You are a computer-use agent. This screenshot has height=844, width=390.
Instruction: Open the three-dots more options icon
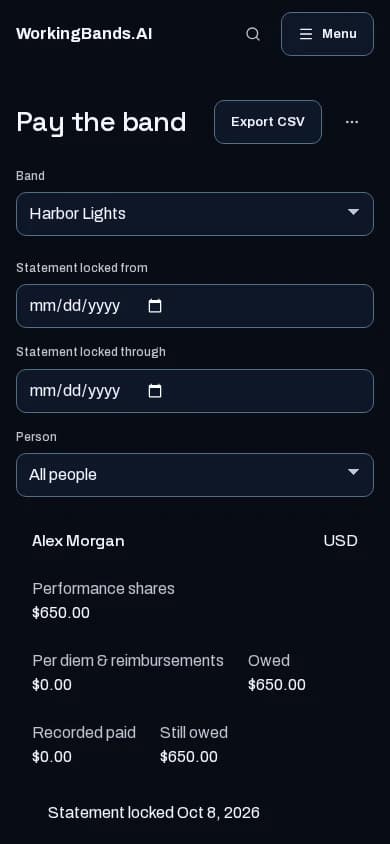[x=352, y=122]
